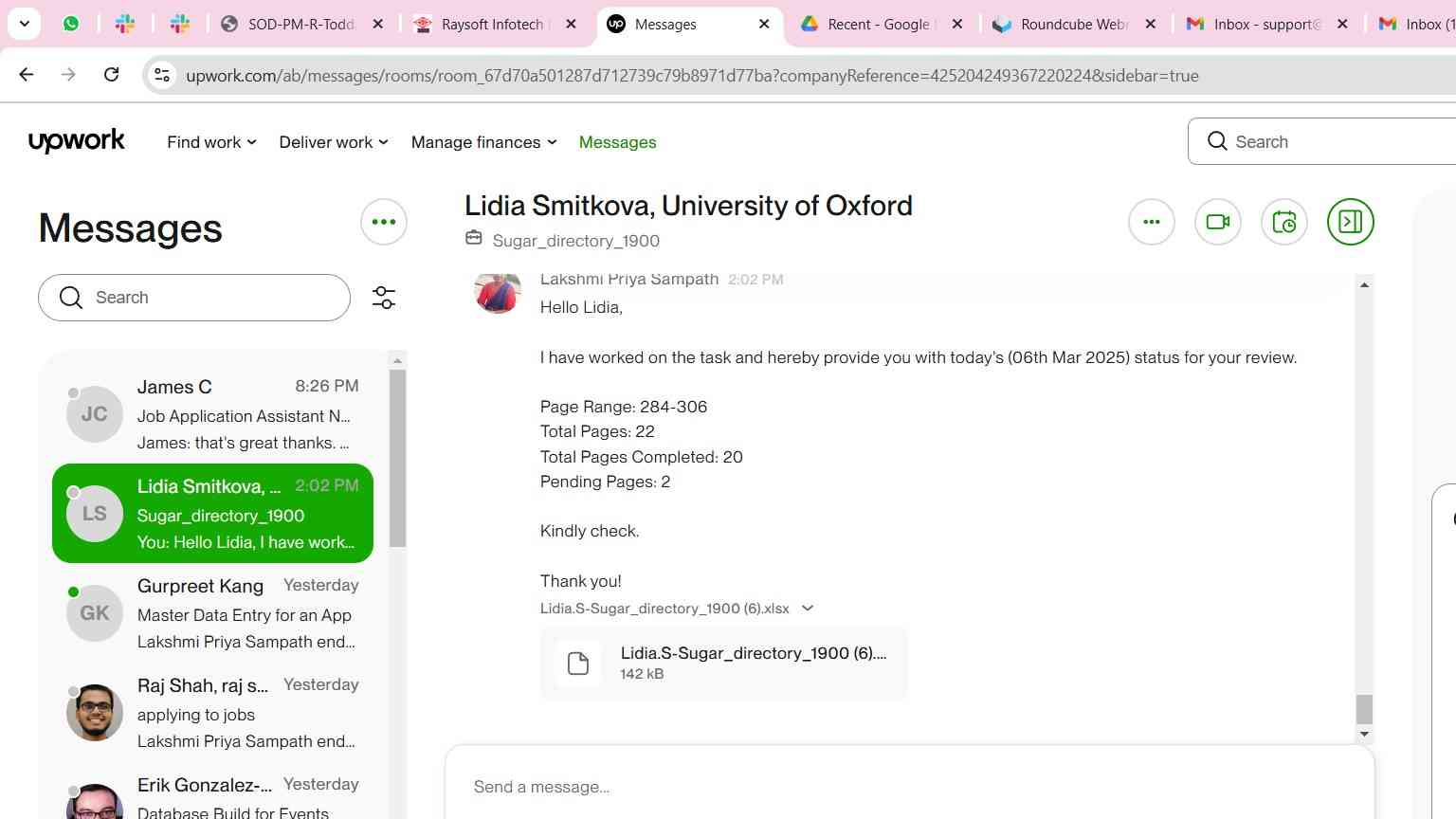Close the Raysoft Infotech tab
The height and width of the screenshot is (819, 1456).
pyautogui.click(x=571, y=25)
